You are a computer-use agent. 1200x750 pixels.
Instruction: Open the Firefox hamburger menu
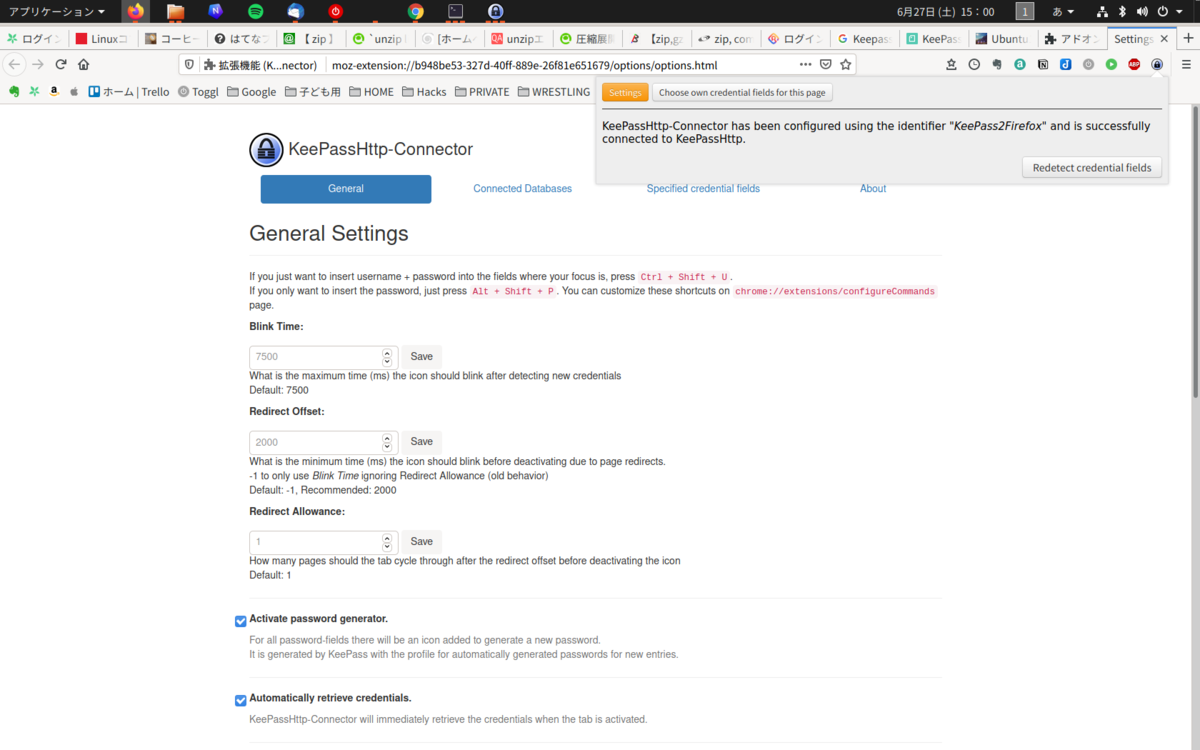(1184, 64)
